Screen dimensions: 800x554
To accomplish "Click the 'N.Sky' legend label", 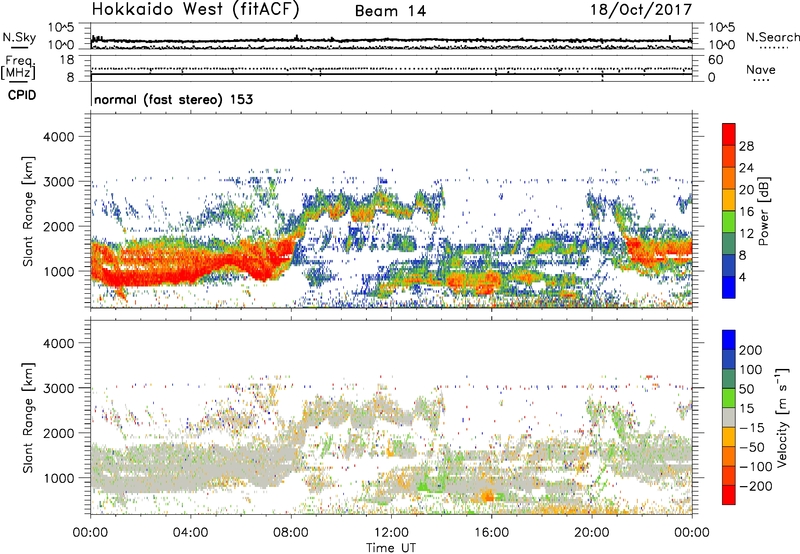I will click(19, 37).
